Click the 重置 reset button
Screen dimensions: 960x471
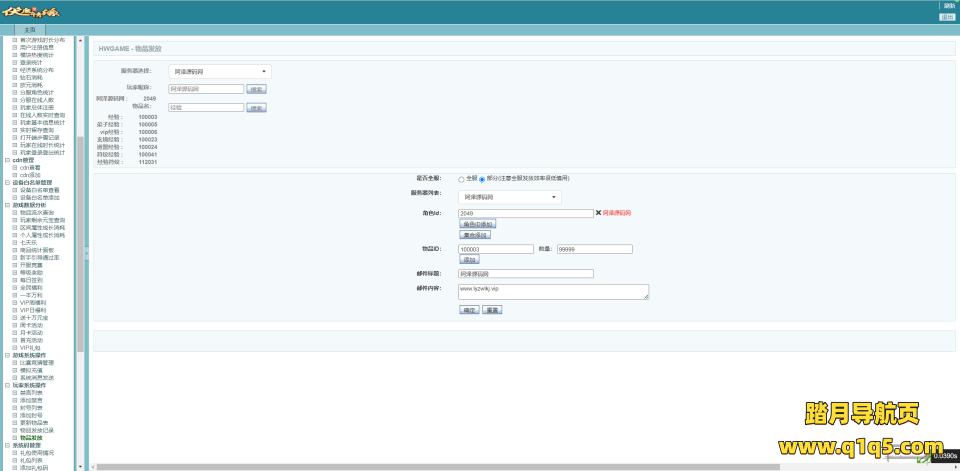pos(492,310)
